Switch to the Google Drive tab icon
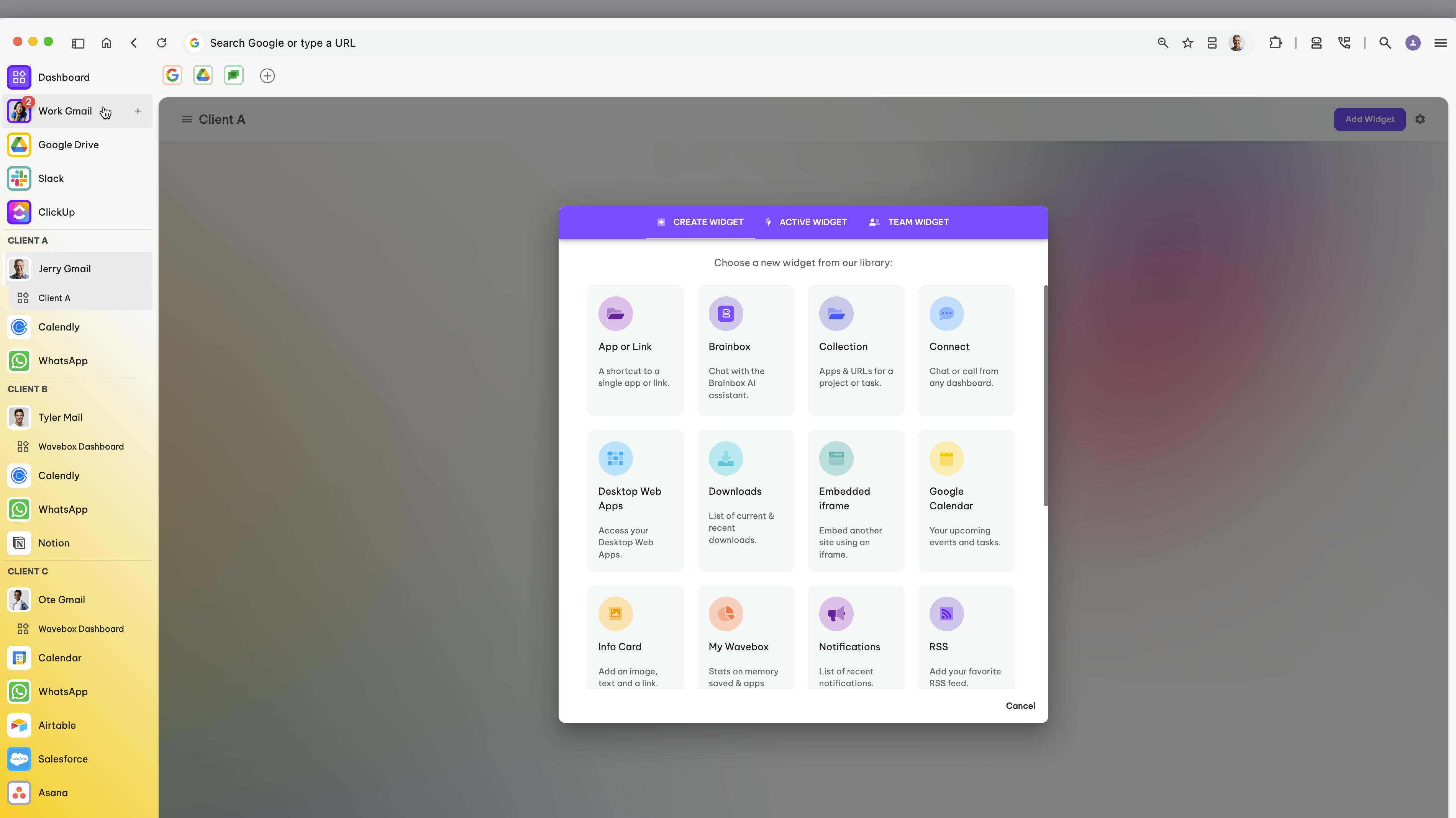This screenshot has width=1456, height=818. (203, 75)
